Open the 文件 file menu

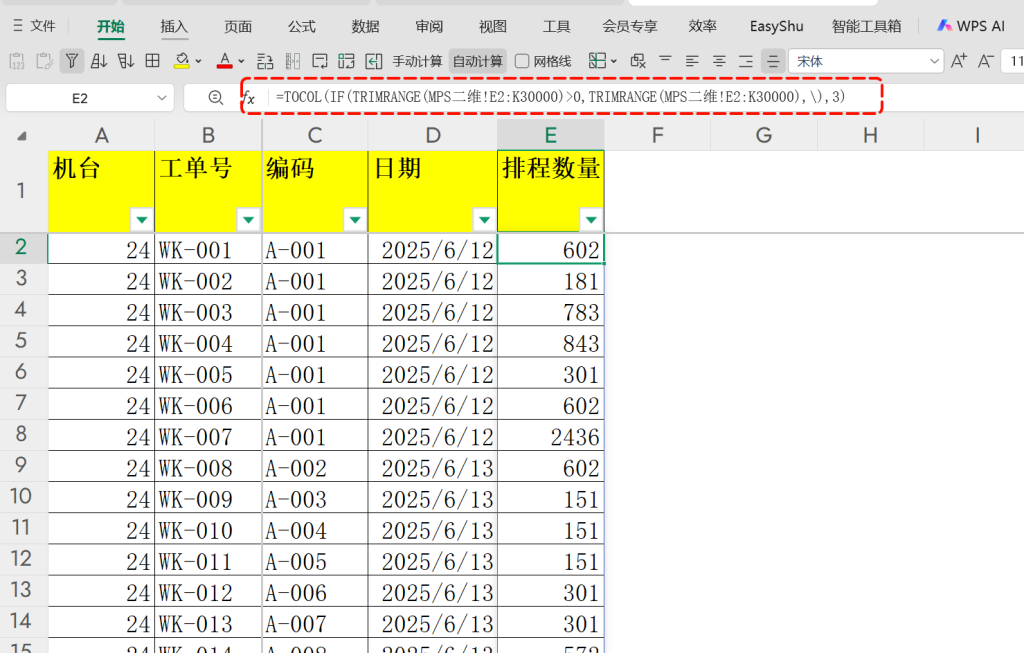[35, 25]
